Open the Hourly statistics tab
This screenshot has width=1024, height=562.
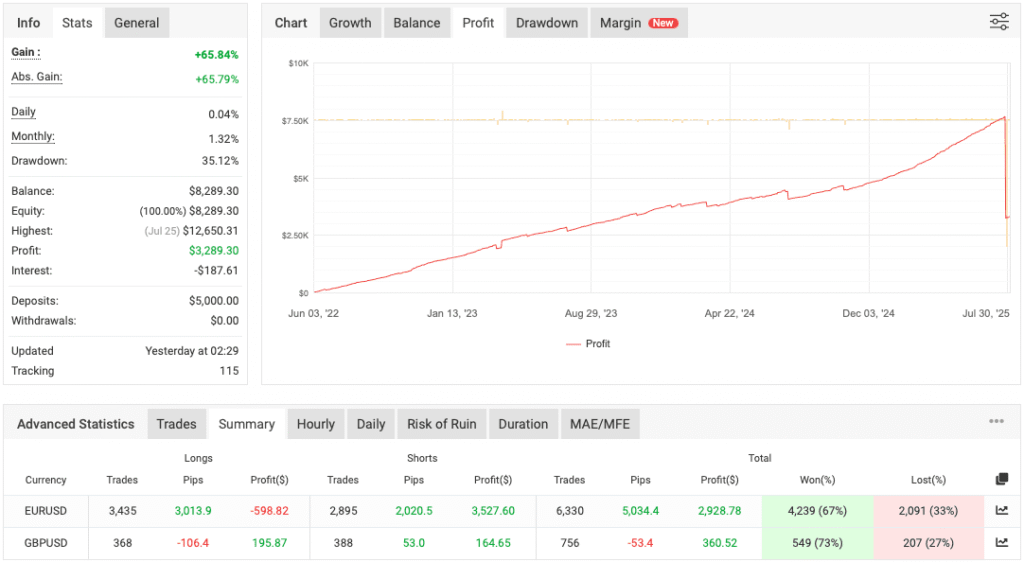click(x=315, y=424)
